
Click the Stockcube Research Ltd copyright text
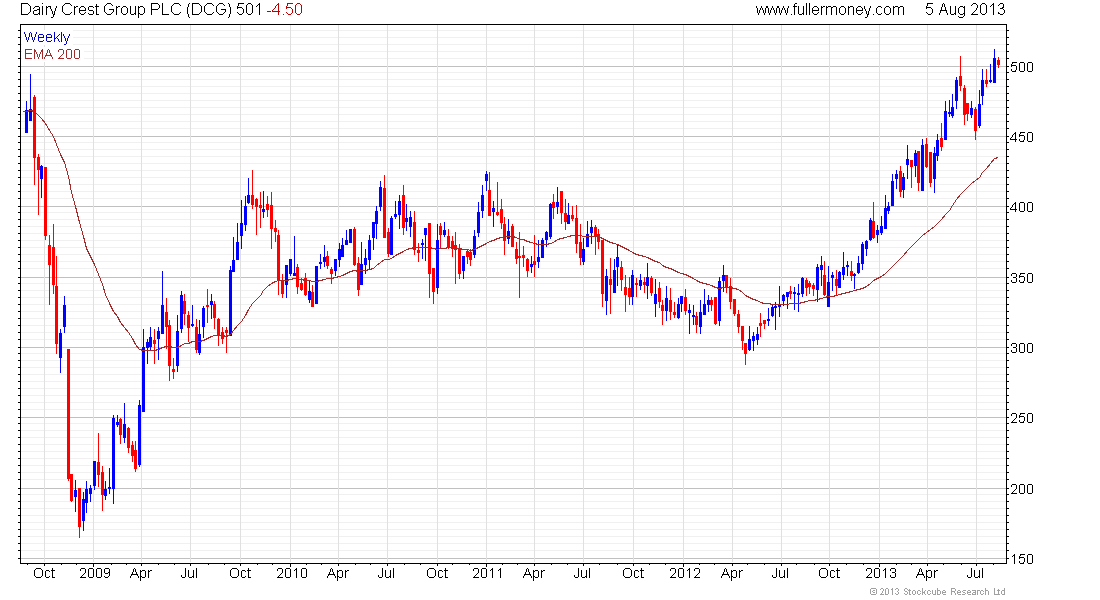click(x=937, y=592)
